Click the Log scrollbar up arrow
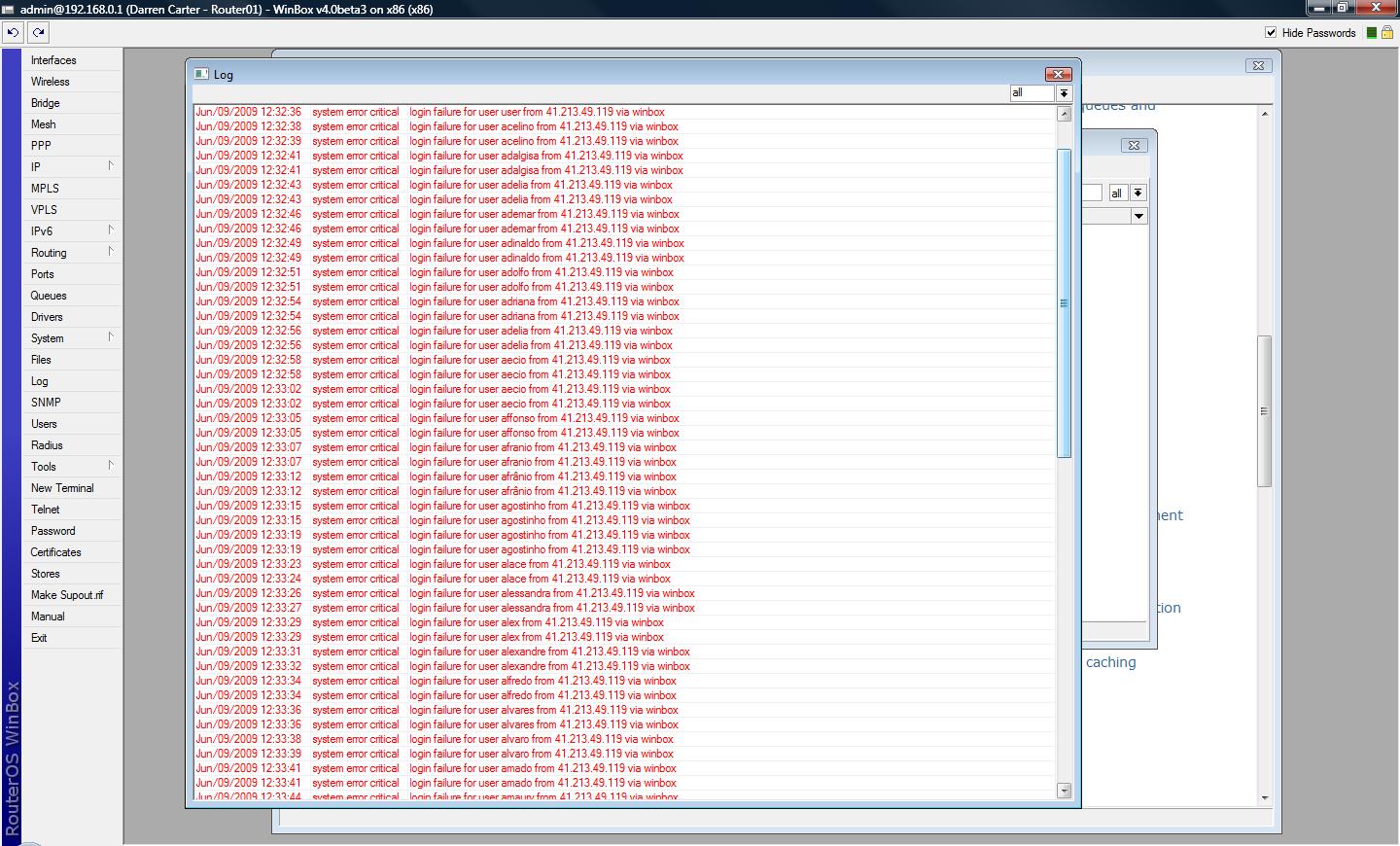Viewport: 1400px width, 846px height. coord(1064,114)
